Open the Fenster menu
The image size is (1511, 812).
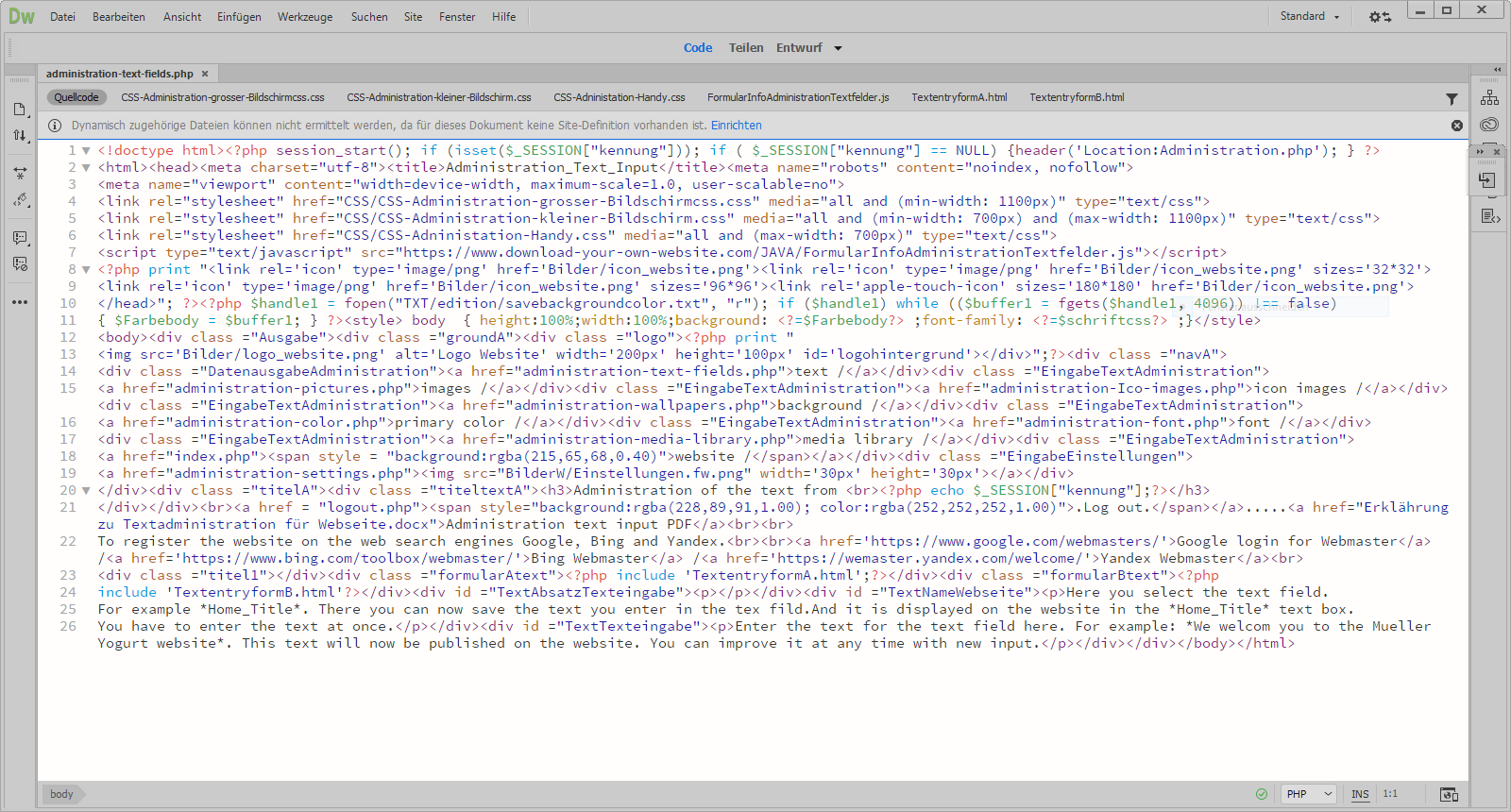(x=457, y=17)
